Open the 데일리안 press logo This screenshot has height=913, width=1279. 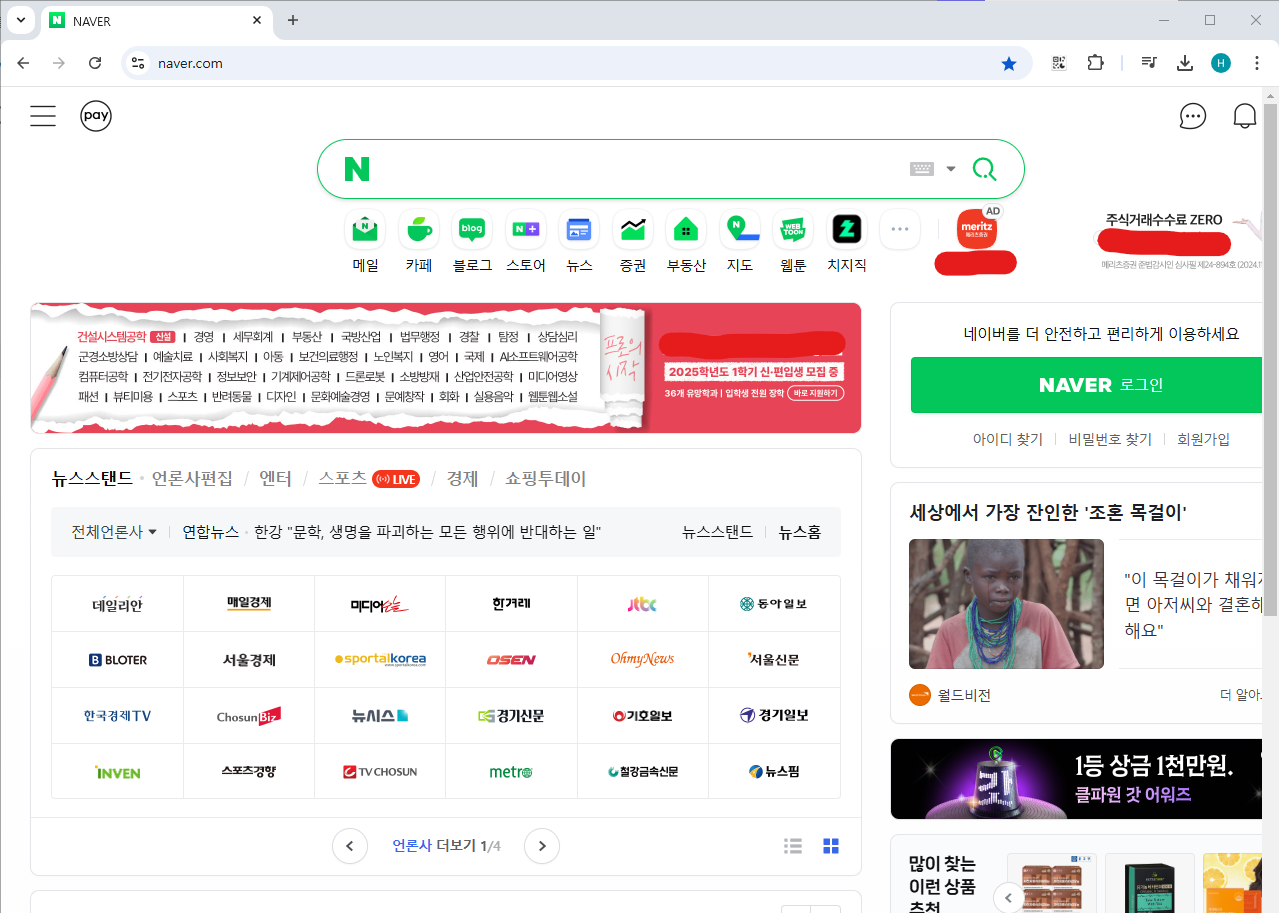pyautogui.click(x=118, y=604)
